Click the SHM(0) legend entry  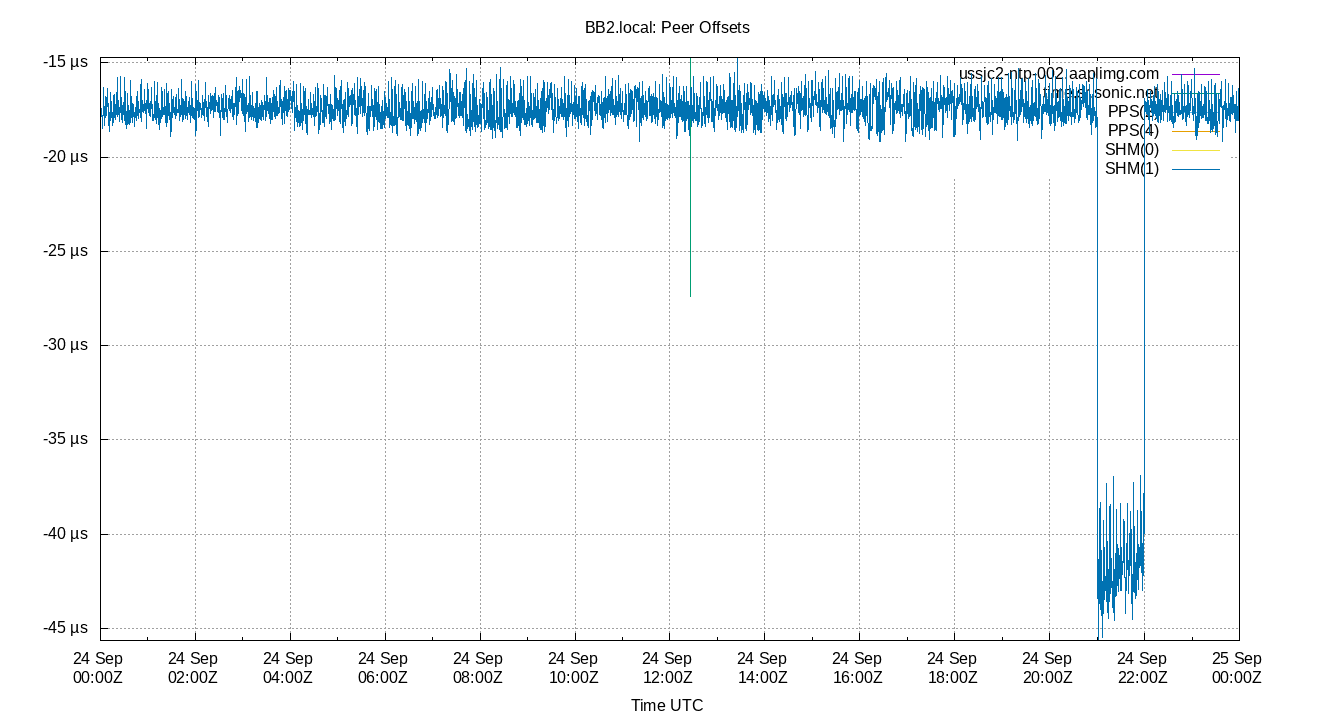pos(1132,150)
